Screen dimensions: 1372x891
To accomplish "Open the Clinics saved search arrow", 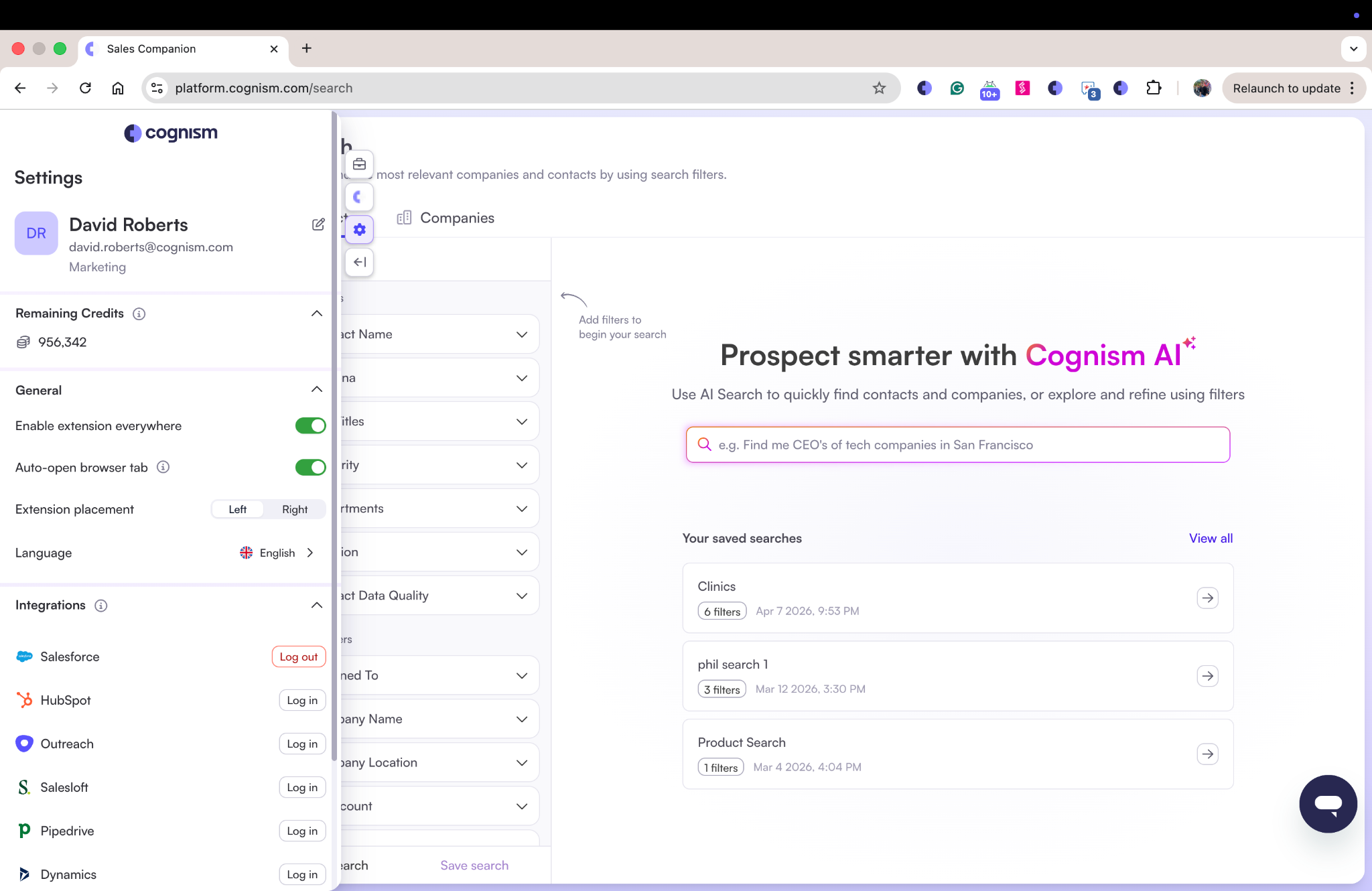I will point(1207,598).
